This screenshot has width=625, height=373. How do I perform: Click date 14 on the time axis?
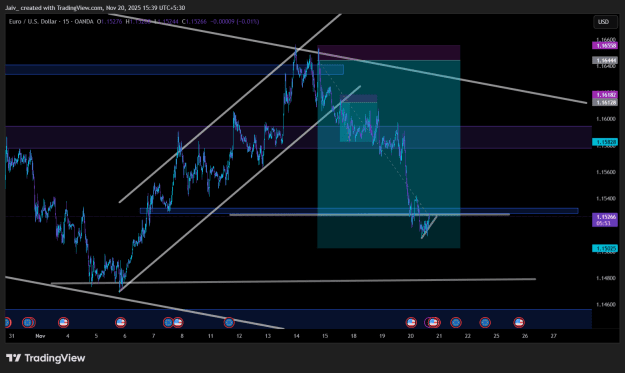pos(296,336)
